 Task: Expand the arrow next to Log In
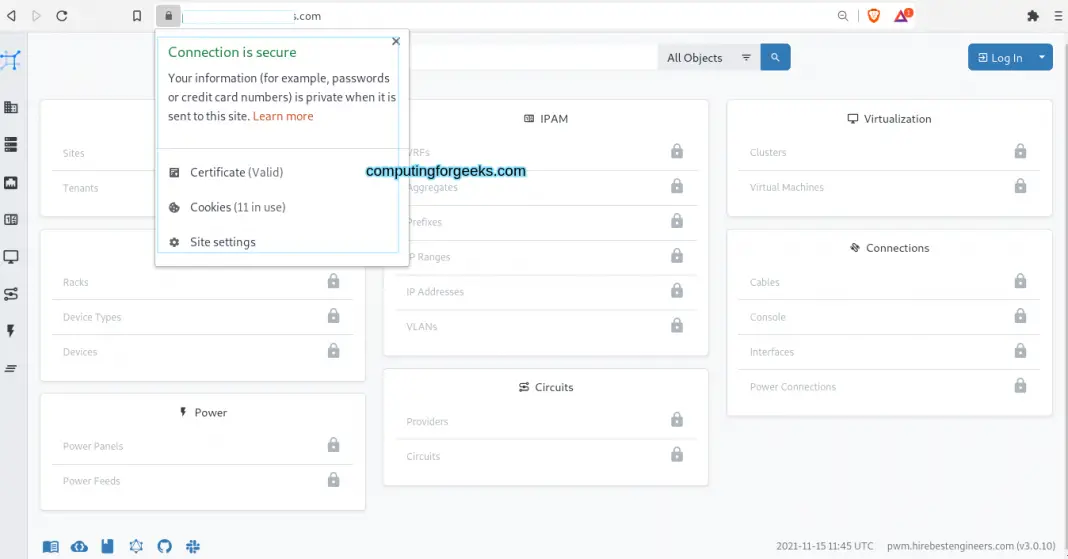pyautogui.click(x=1042, y=57)
